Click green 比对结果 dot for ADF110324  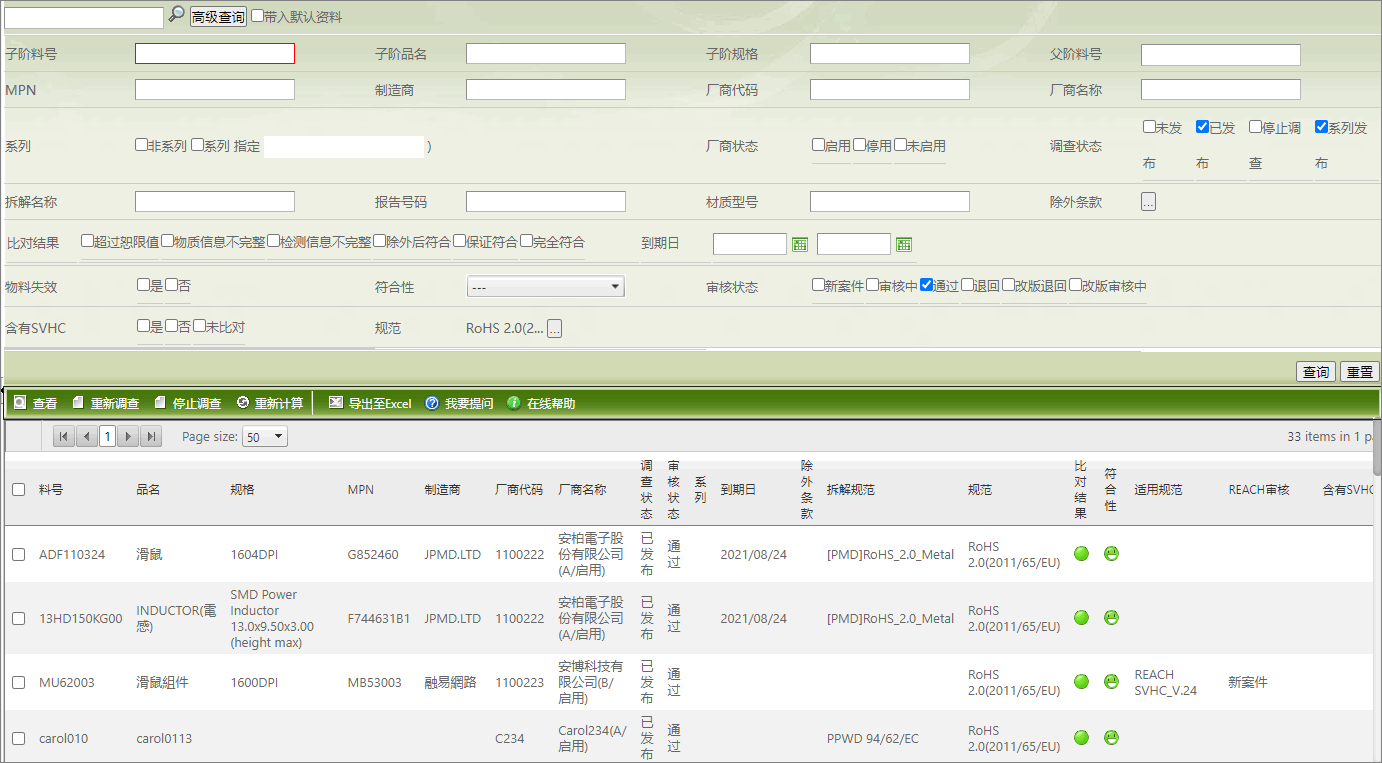tap(1081, 554)
